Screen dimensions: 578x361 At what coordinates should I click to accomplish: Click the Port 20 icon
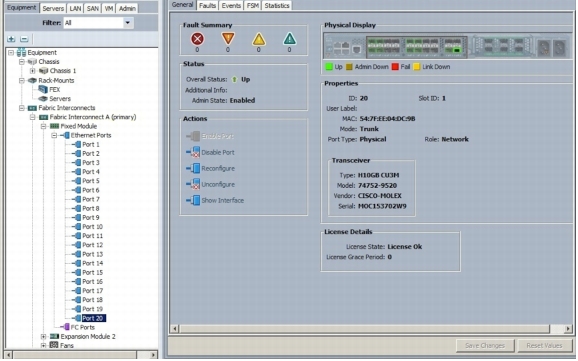pyautogui.click(x=77, y=318)
